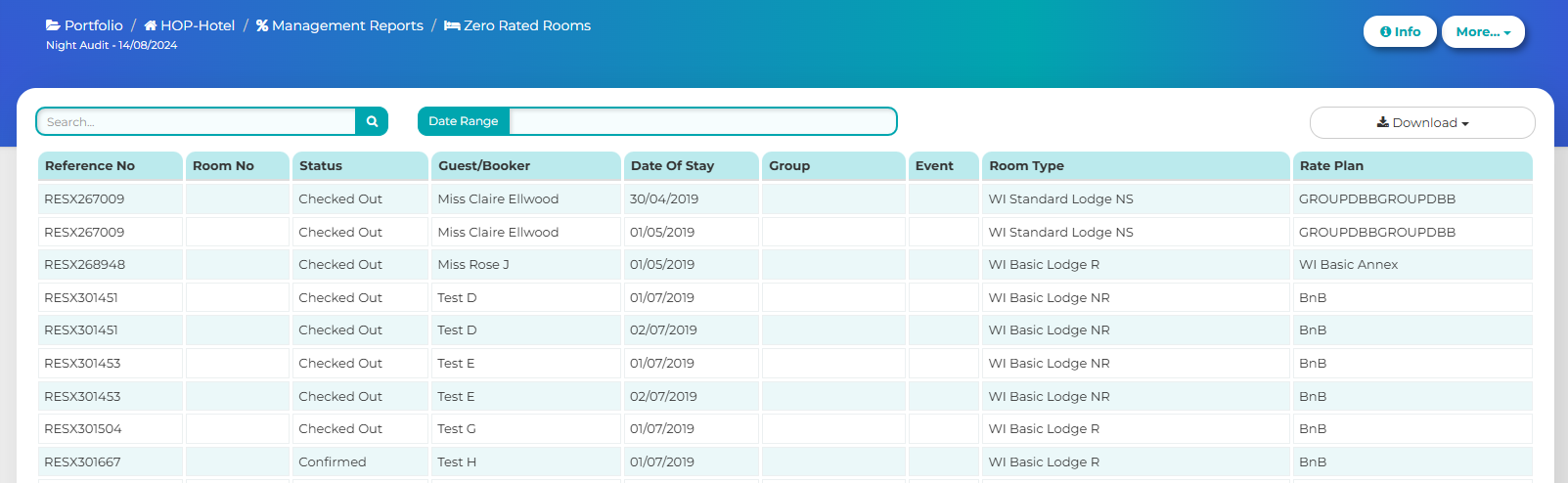Click the search magnifier button
Viewport: 1568px width, 483px height.
372,121
